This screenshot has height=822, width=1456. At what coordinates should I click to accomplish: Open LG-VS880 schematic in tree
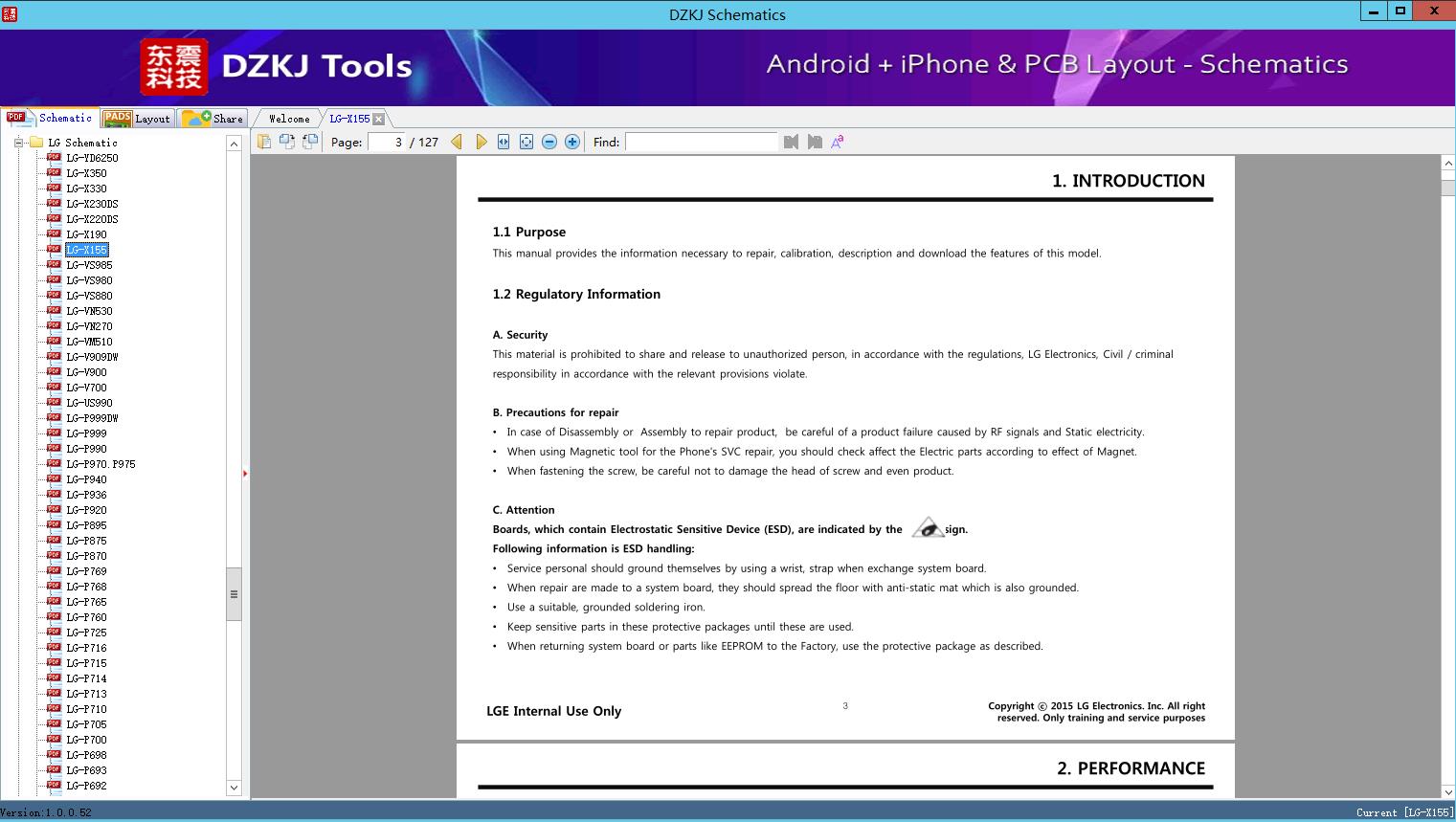[89, 296]
